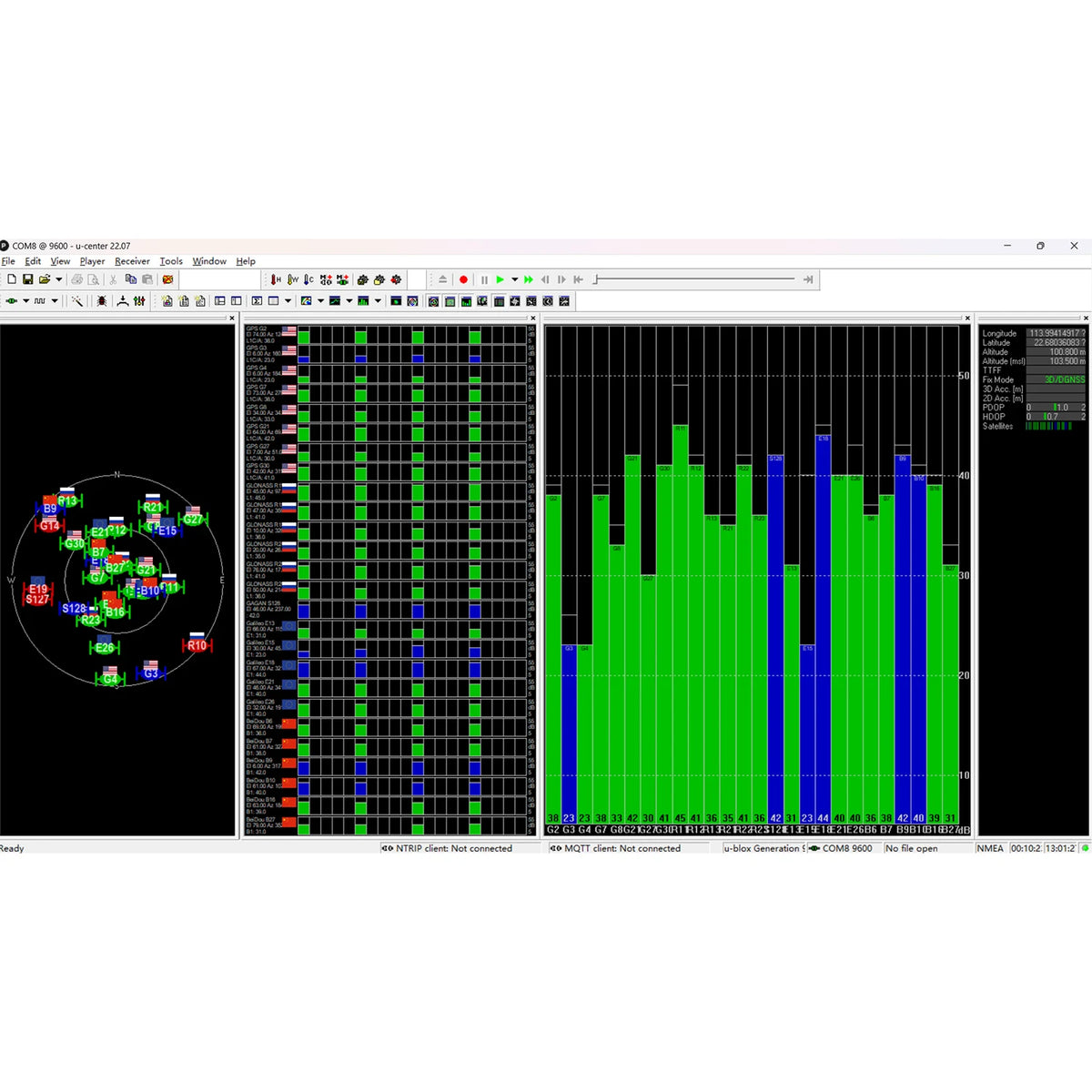Click the green Play button
The height and width of the screenshot is (1092, 1092).
pos(500,279)
